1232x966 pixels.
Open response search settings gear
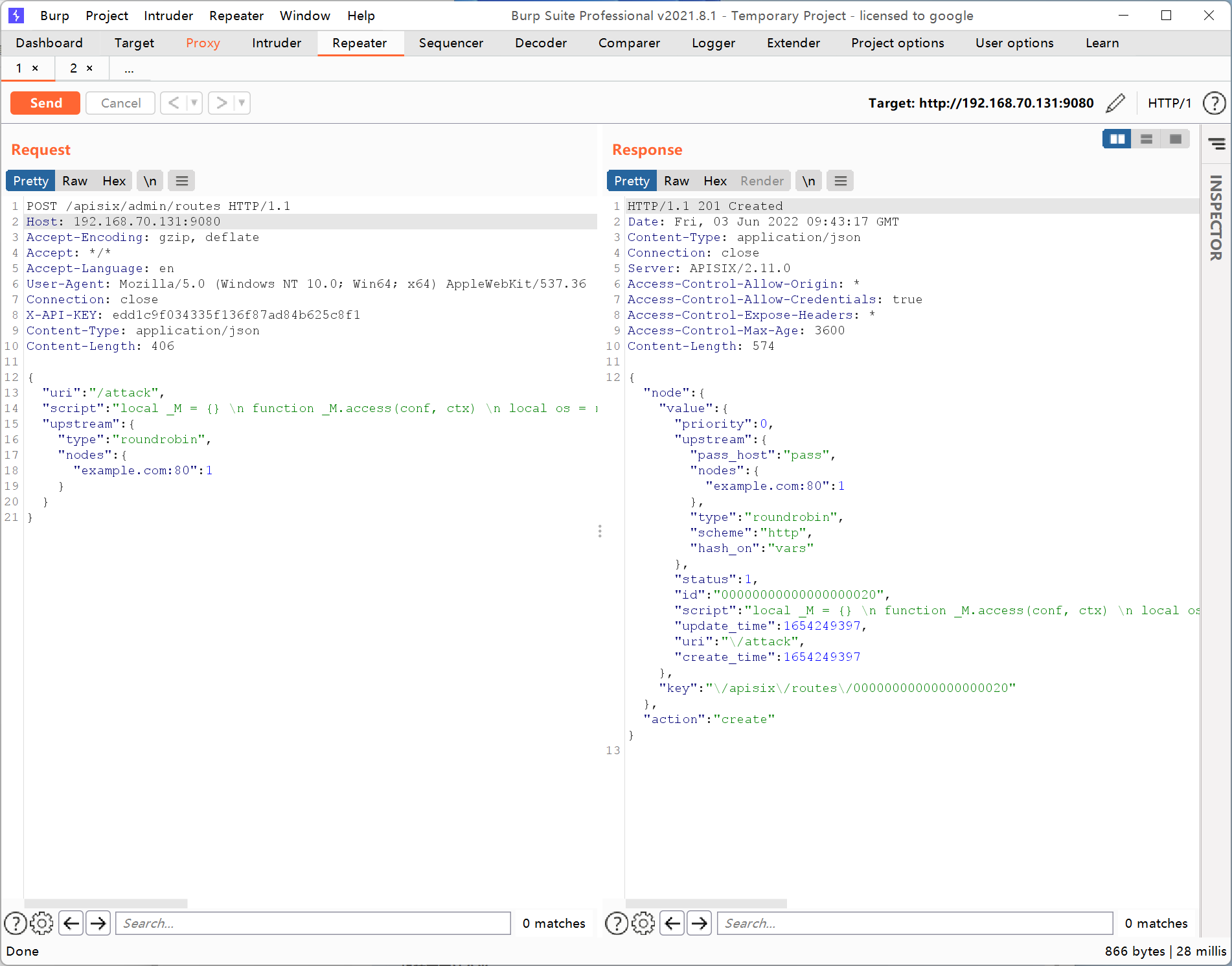coord(643,923)
